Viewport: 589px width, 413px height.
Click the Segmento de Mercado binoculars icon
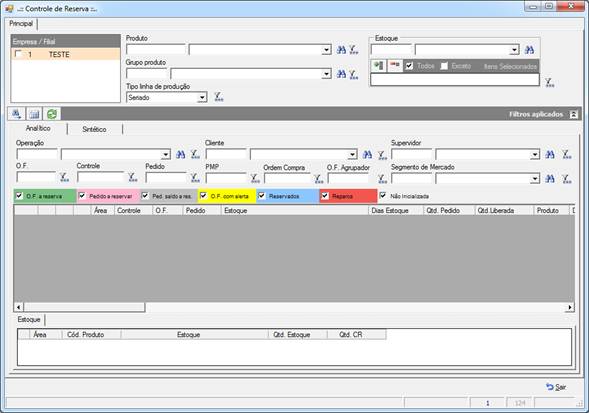(550, 179)
